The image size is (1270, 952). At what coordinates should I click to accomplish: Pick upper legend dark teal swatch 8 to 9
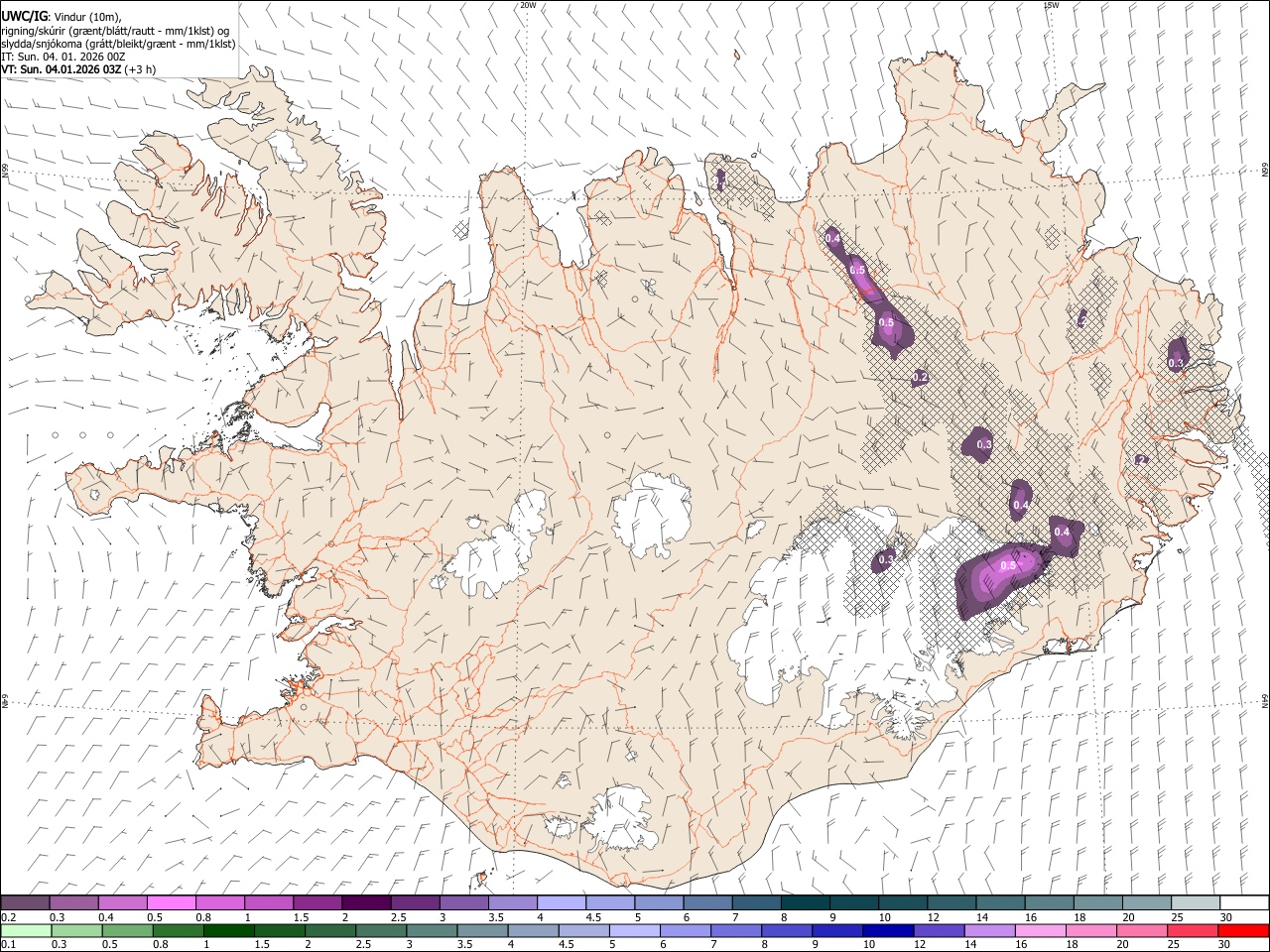pos(806,903)
